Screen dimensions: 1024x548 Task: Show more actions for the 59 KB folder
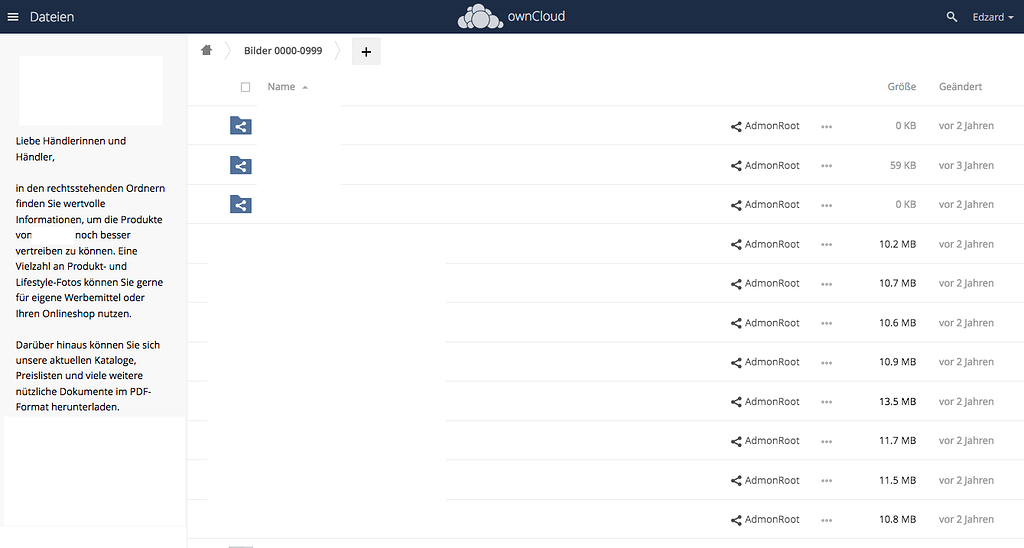pyautogui.click(x=826, y=166)
